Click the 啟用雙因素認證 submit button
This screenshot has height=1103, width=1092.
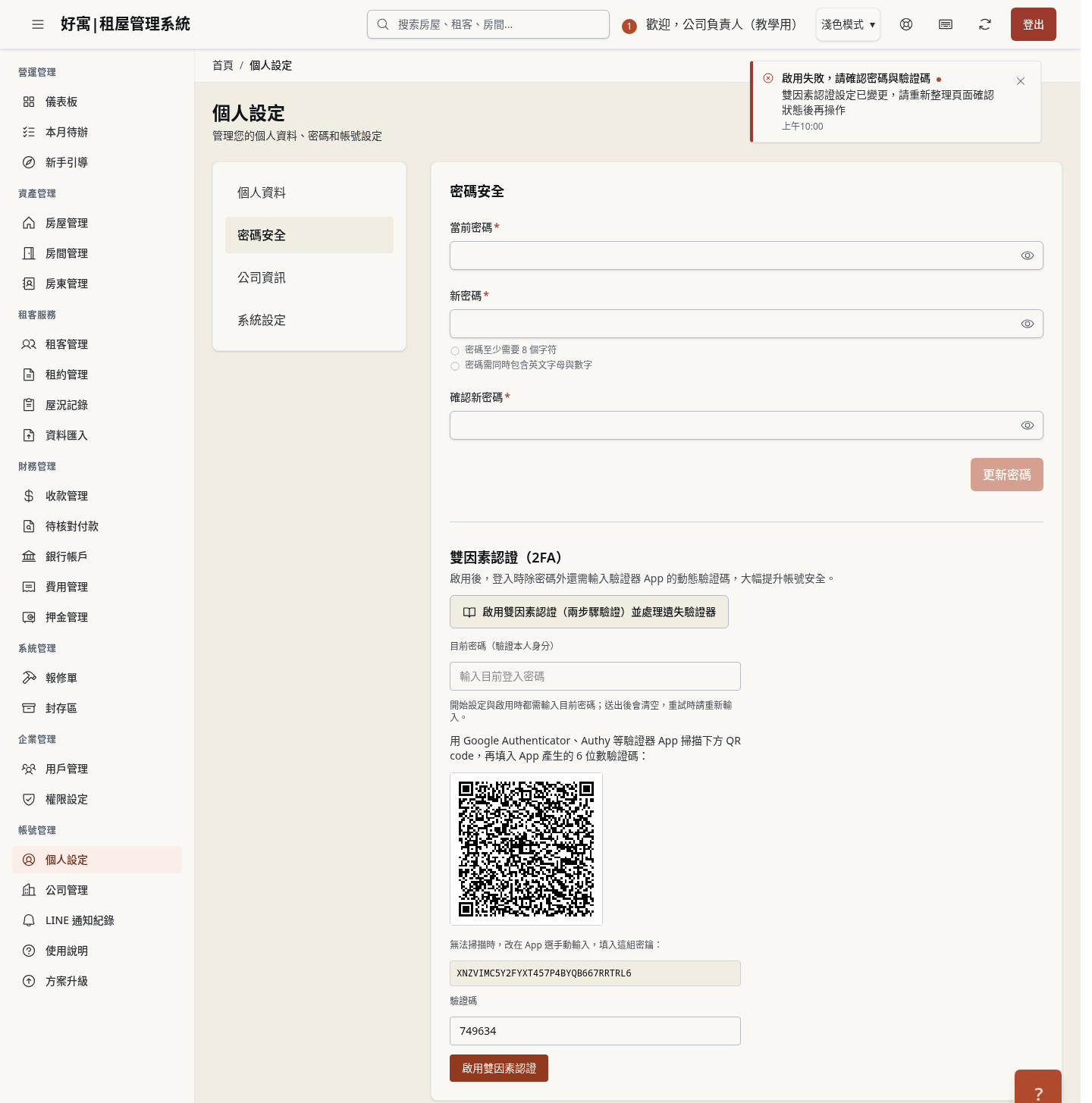pyautogui.click(x=499, y=1068)
